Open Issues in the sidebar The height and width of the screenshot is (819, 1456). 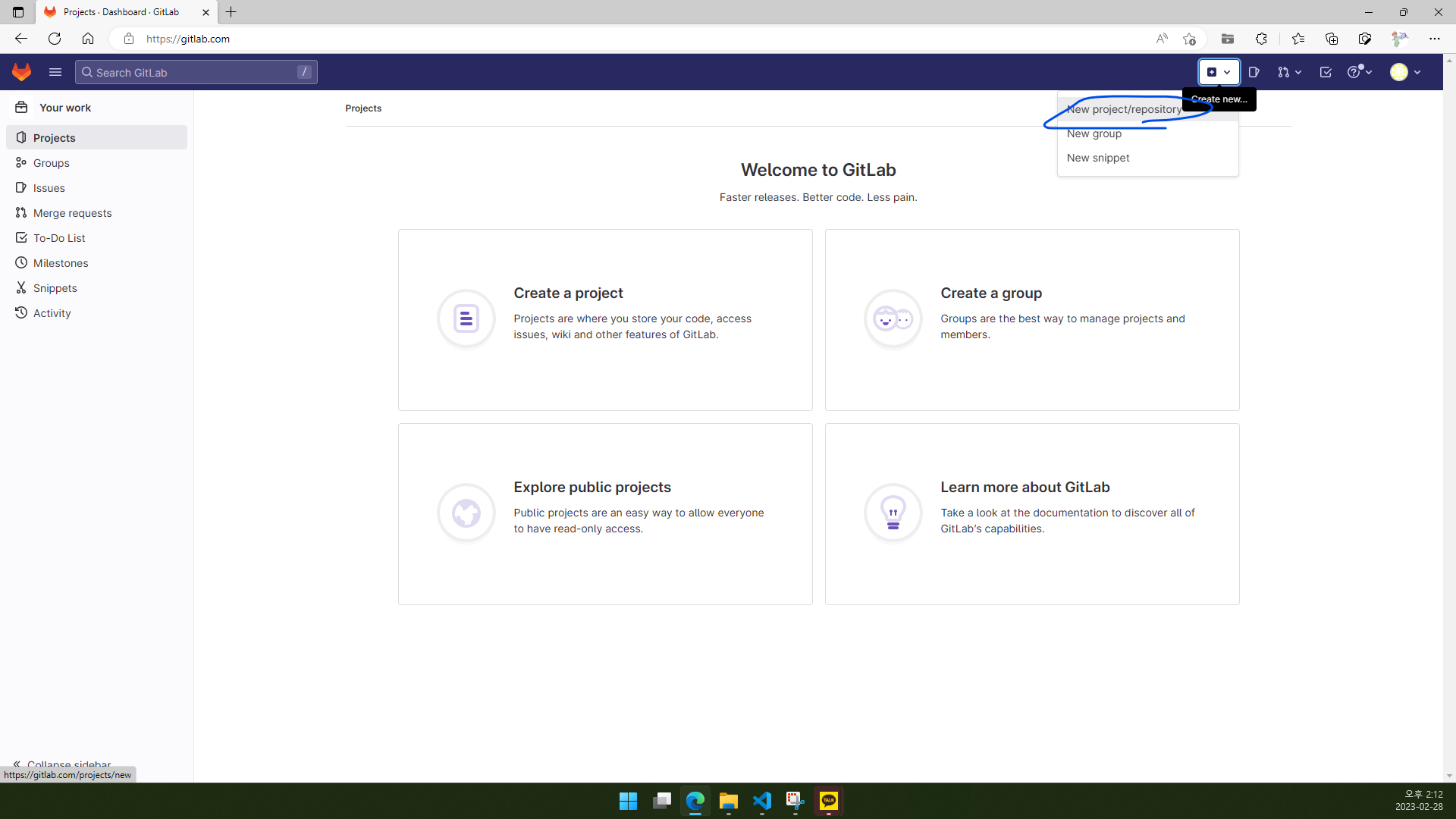pyautogui.click(x=96, y=187)
